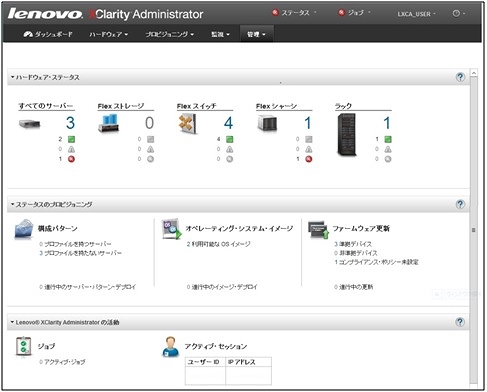487x392 pixels.
Task: Click the 構成パターン configuration pattern icon
Action: coord(24,229)
